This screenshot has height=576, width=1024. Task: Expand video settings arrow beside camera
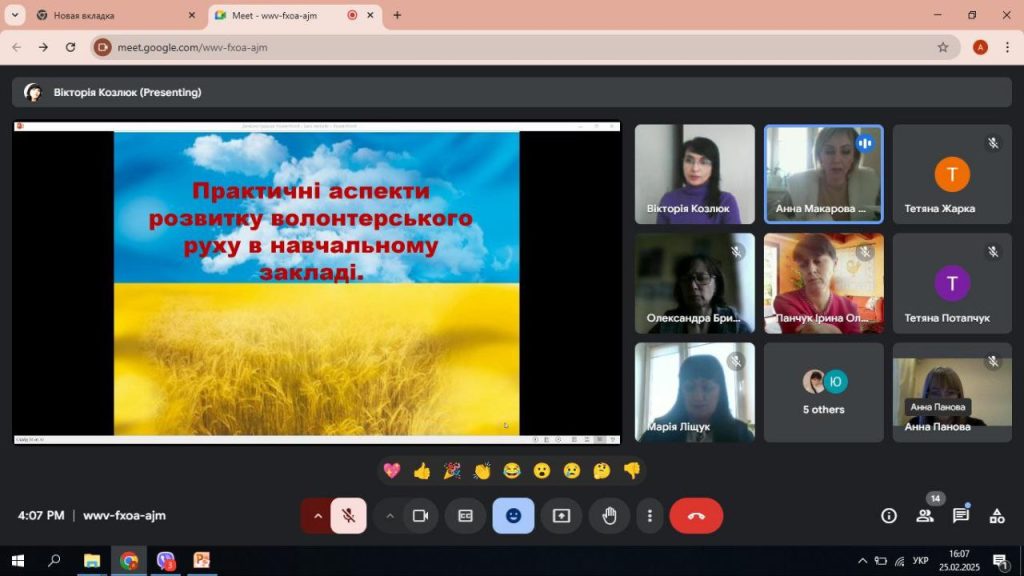pos(390,516)
